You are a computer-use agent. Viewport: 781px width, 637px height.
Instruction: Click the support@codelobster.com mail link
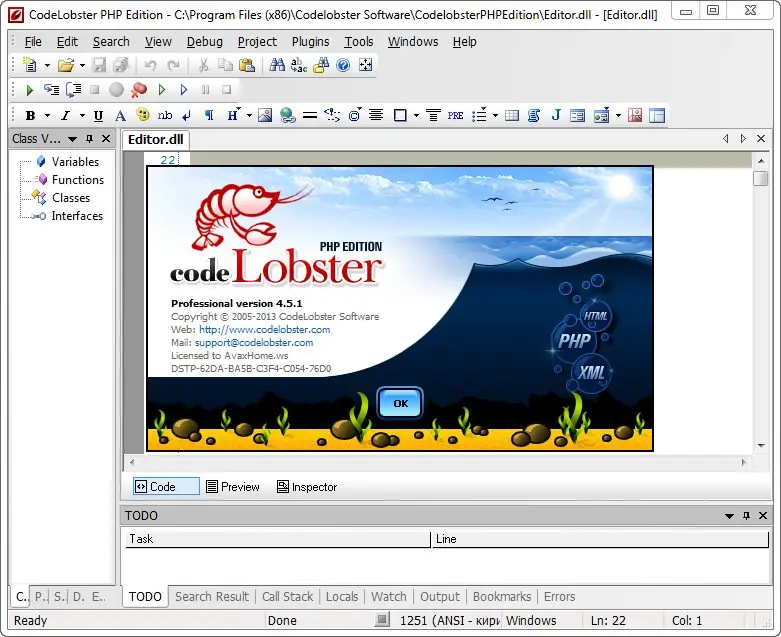point(254,343)
